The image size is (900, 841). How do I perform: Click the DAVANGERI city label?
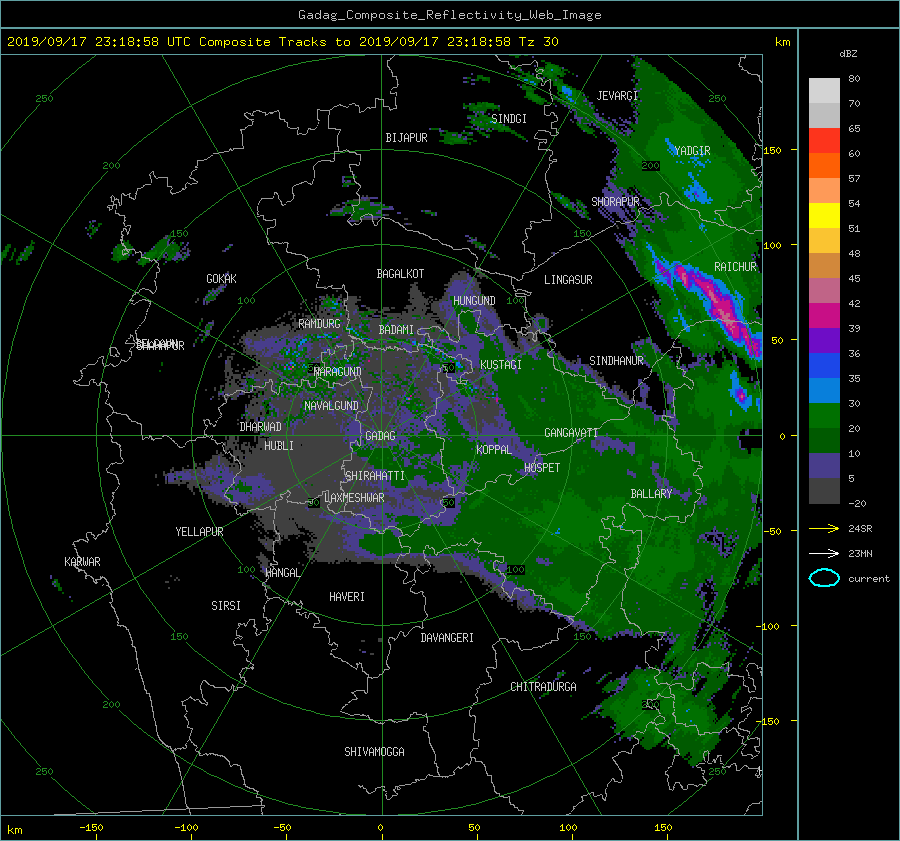click(447, 638)
